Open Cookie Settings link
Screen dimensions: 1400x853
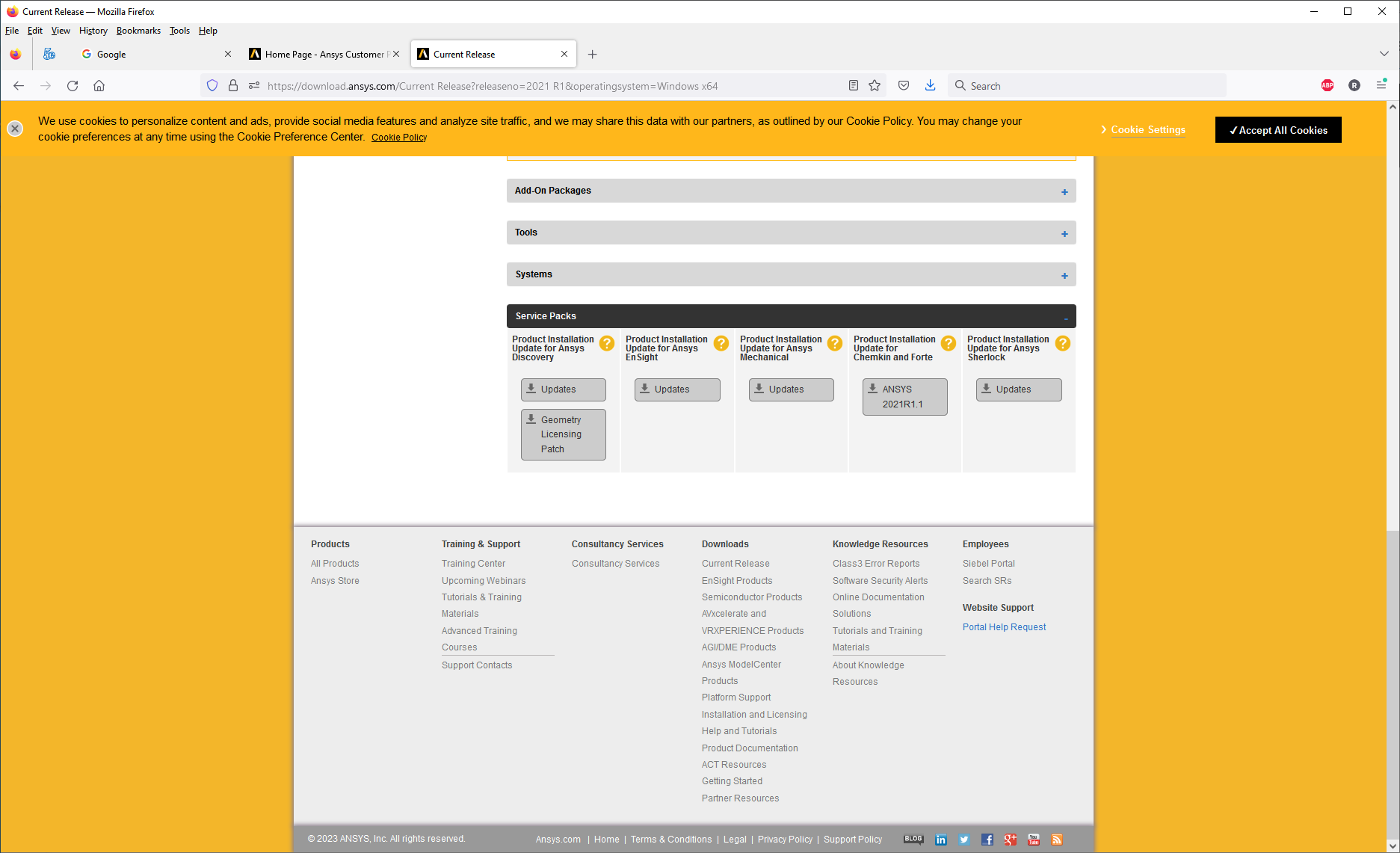pos(1148,130)
